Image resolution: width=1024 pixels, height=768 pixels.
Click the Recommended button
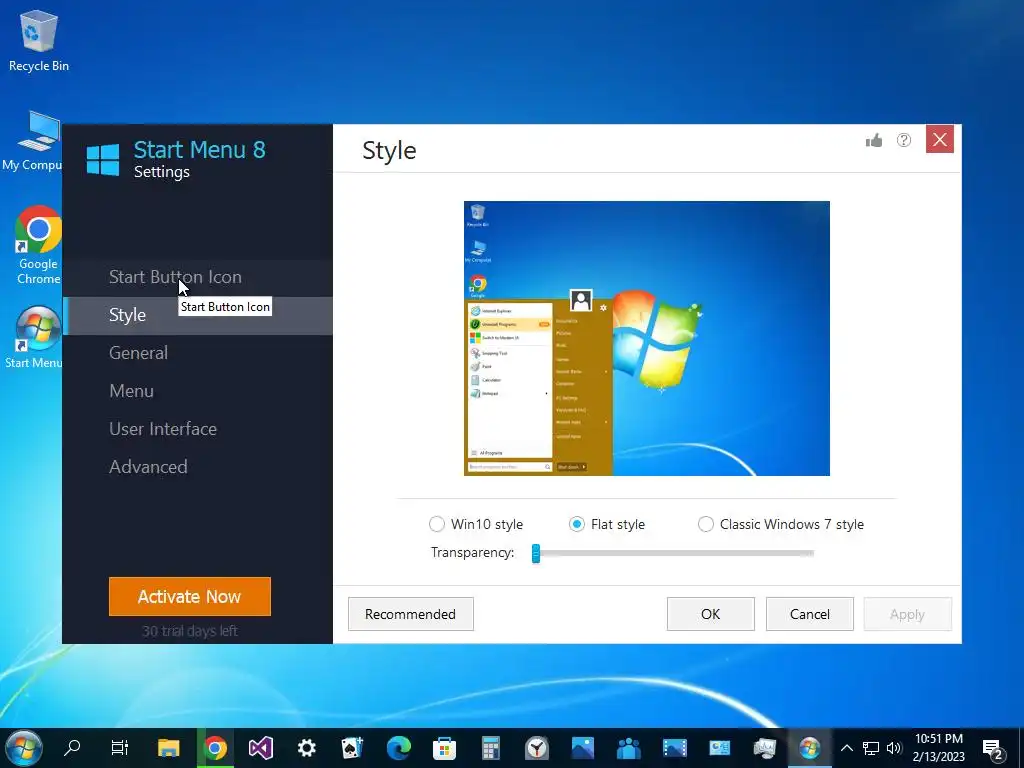click(411, 614)
